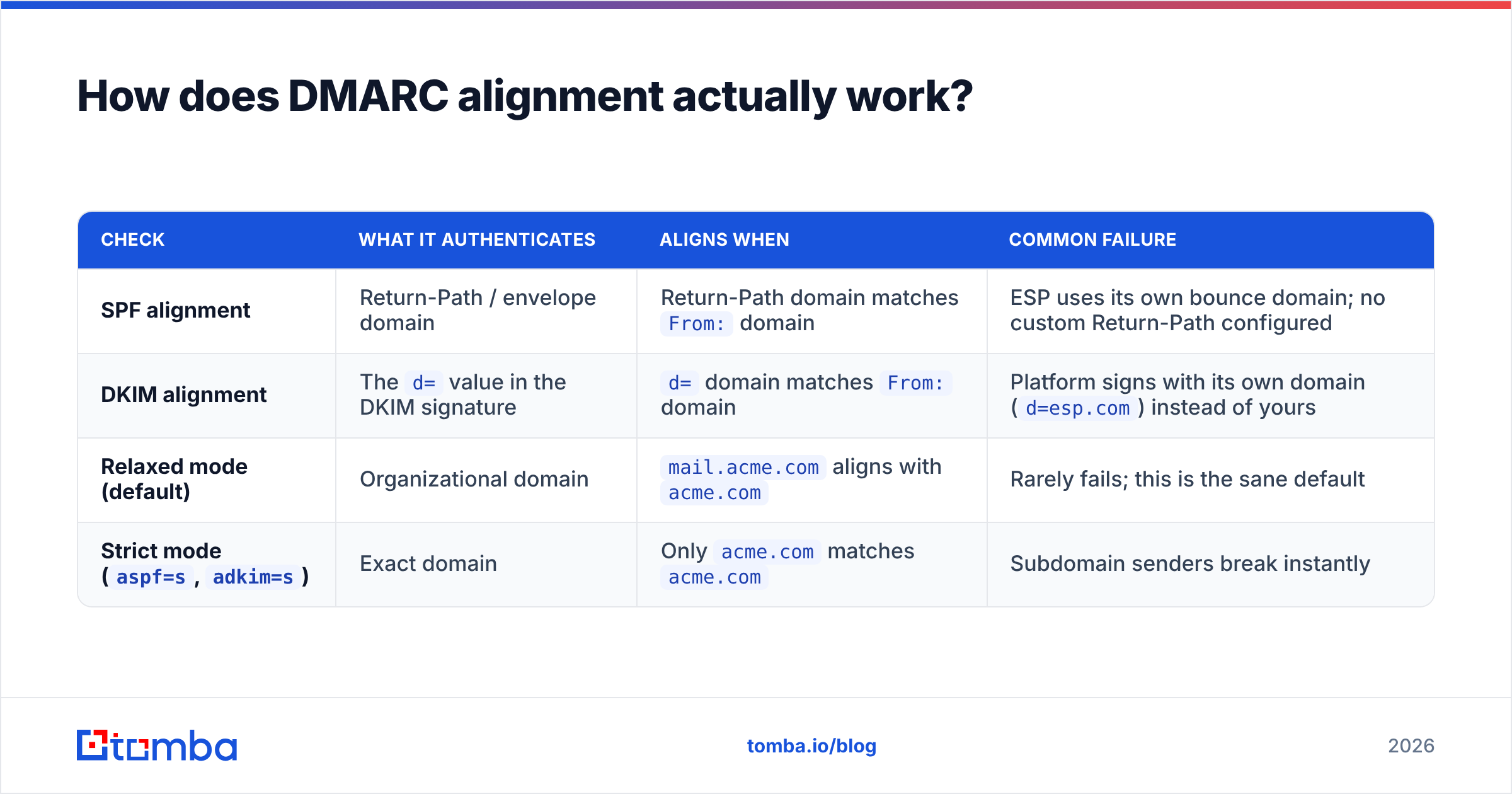
Task: Click the aspf=s code tag
Action: 151,577
